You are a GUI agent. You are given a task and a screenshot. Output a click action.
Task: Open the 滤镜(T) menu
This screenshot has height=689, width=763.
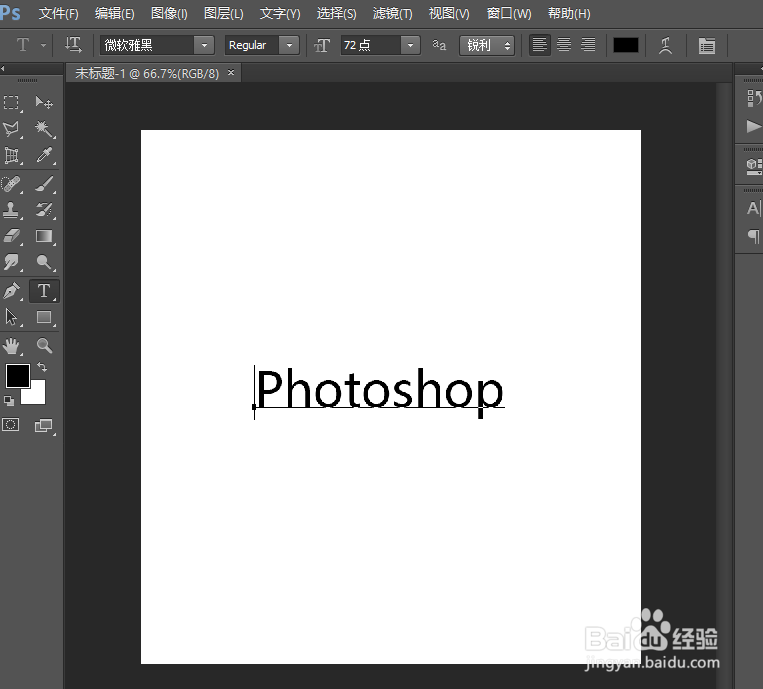point(392,14)
